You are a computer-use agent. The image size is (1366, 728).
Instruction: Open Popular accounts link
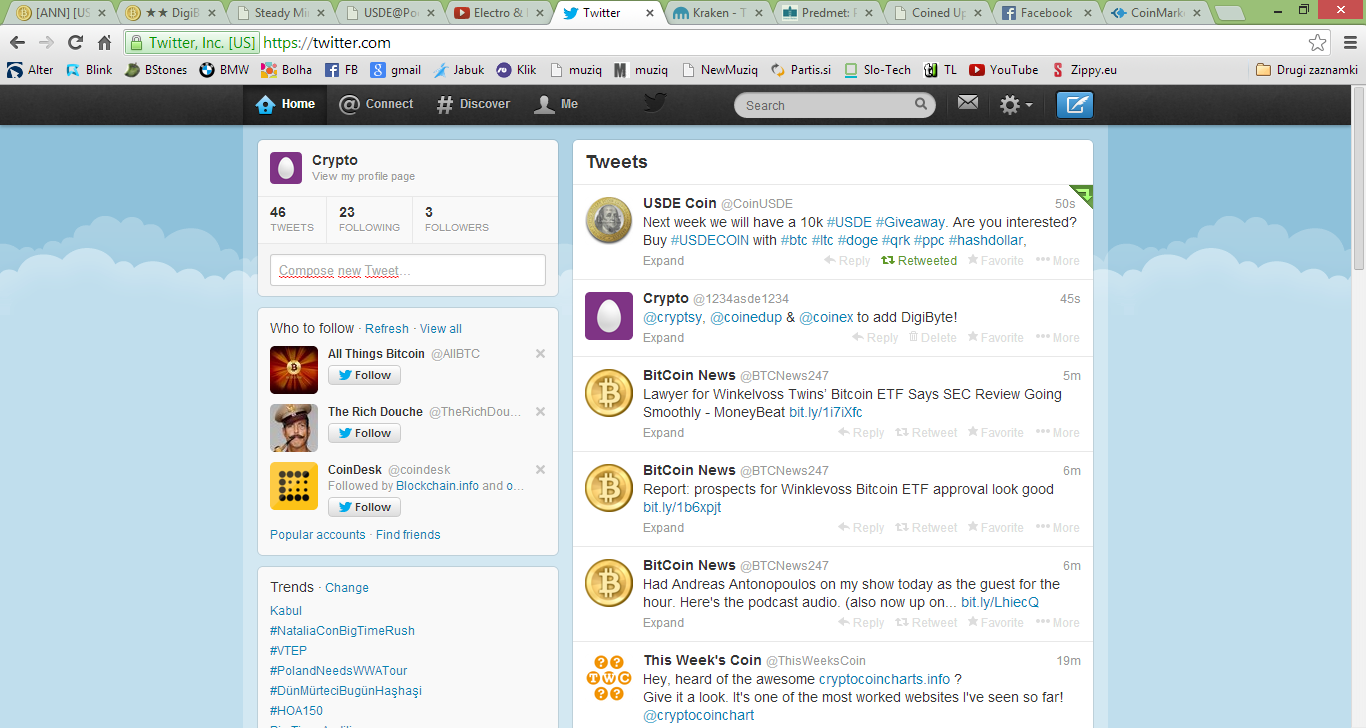[x=318, y=534]
